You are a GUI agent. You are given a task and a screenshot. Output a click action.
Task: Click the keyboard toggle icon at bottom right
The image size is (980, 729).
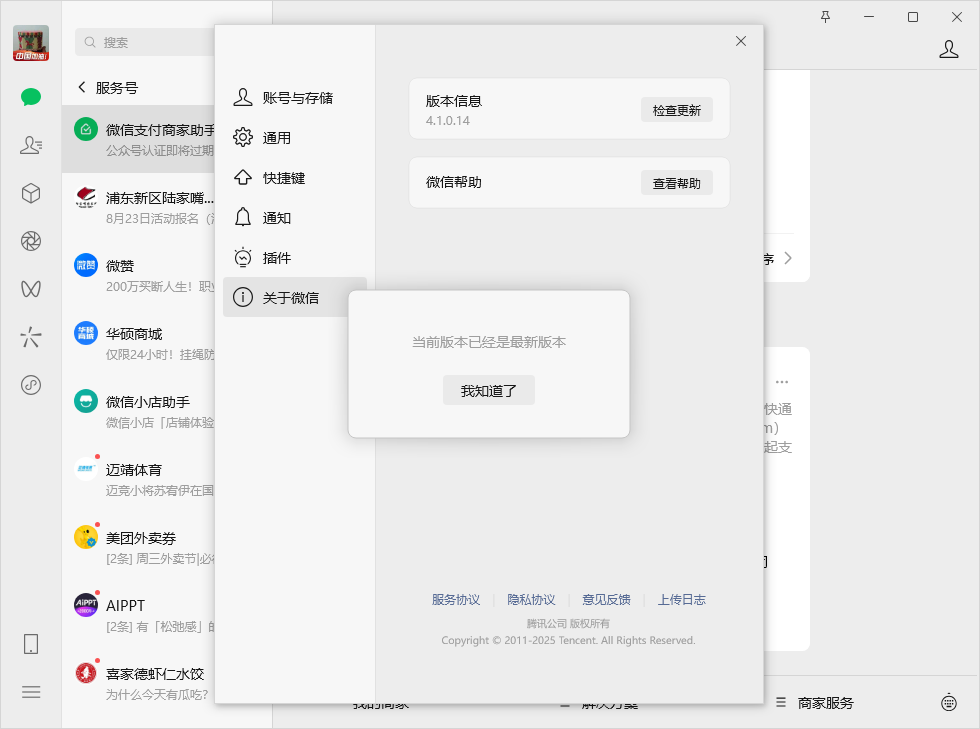(949, 703)
